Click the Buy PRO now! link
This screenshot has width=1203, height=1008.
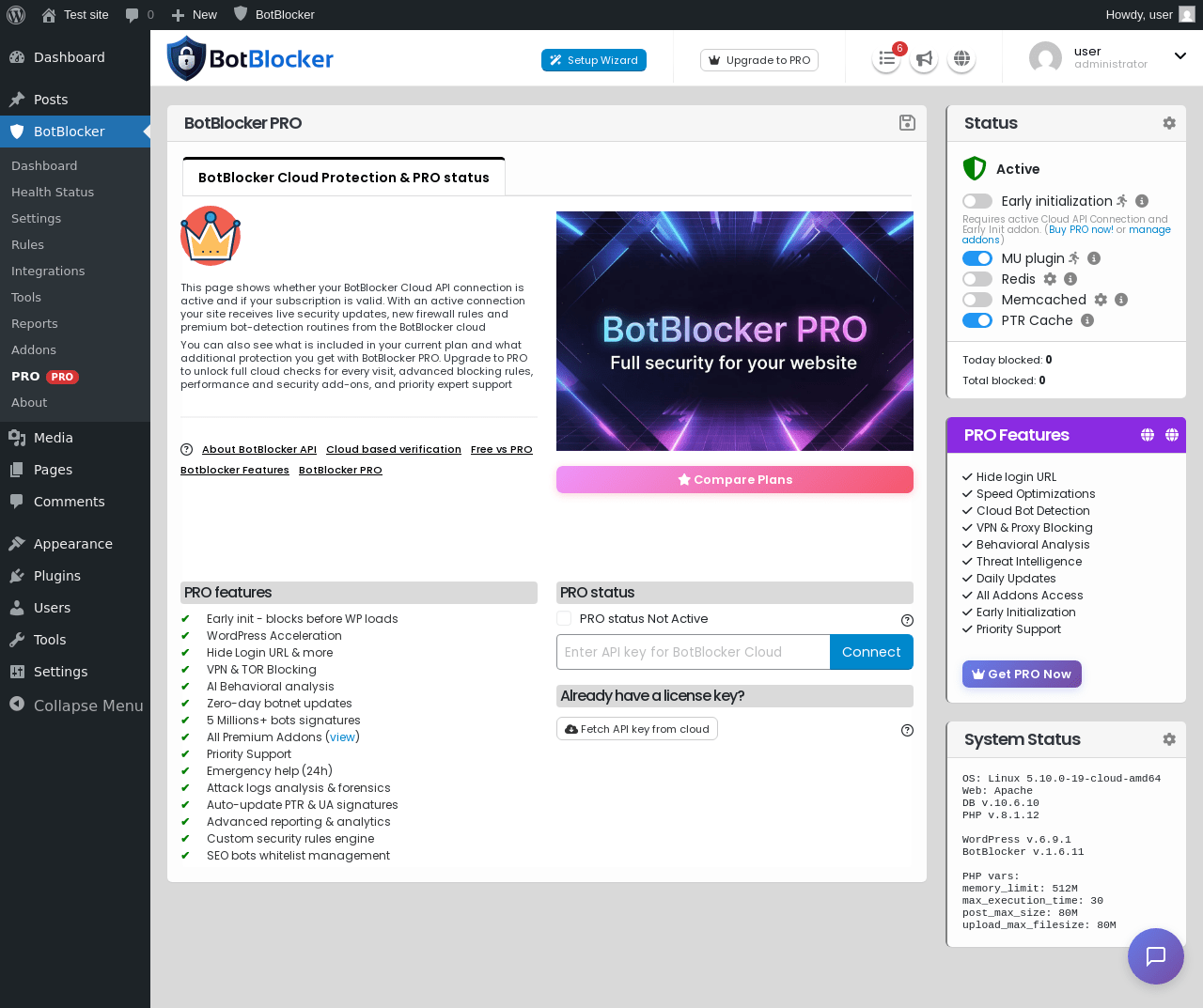(1081, 229)
